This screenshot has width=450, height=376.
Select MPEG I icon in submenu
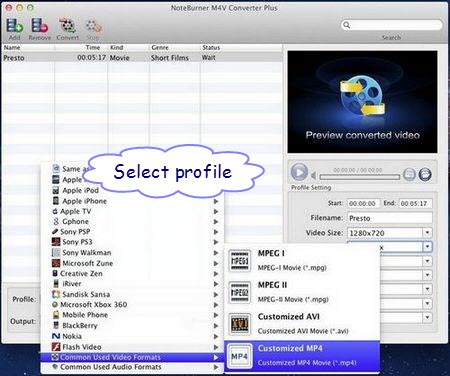click(240, 260)
